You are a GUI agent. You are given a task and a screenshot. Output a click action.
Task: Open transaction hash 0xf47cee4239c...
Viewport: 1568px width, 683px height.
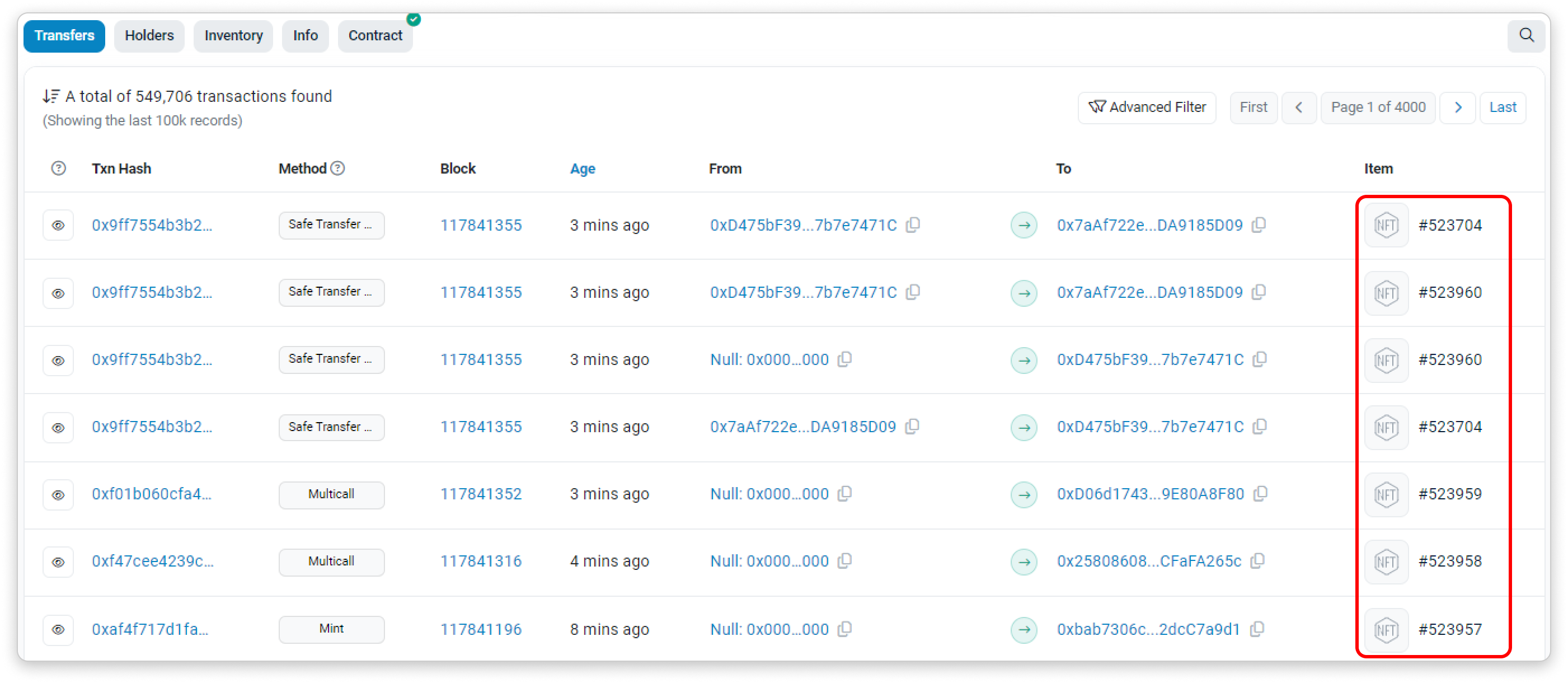point(153,560)
